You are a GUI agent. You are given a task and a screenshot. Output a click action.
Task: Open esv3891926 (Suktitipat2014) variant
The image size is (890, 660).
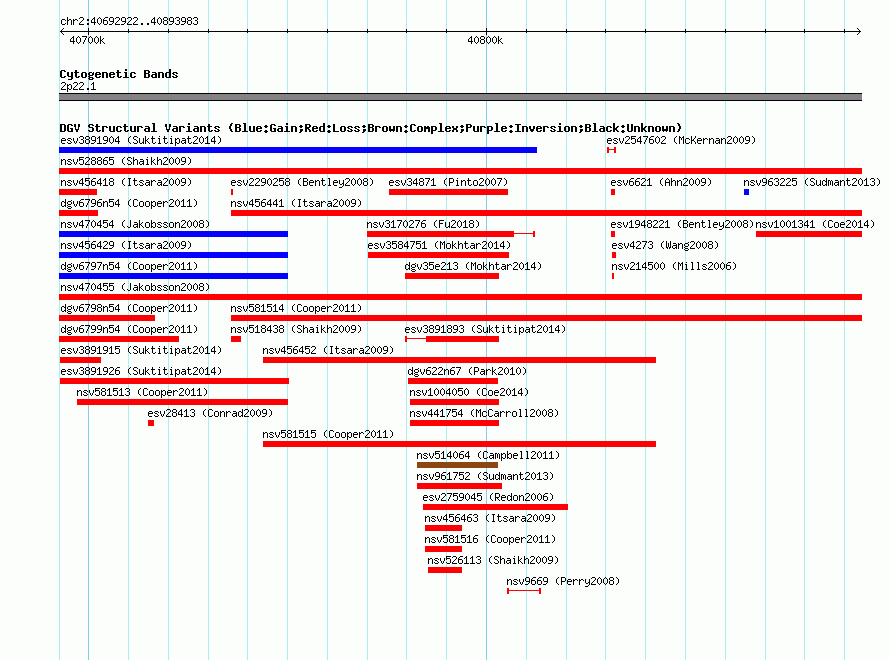pyautogui.click(x=141, y=371)
